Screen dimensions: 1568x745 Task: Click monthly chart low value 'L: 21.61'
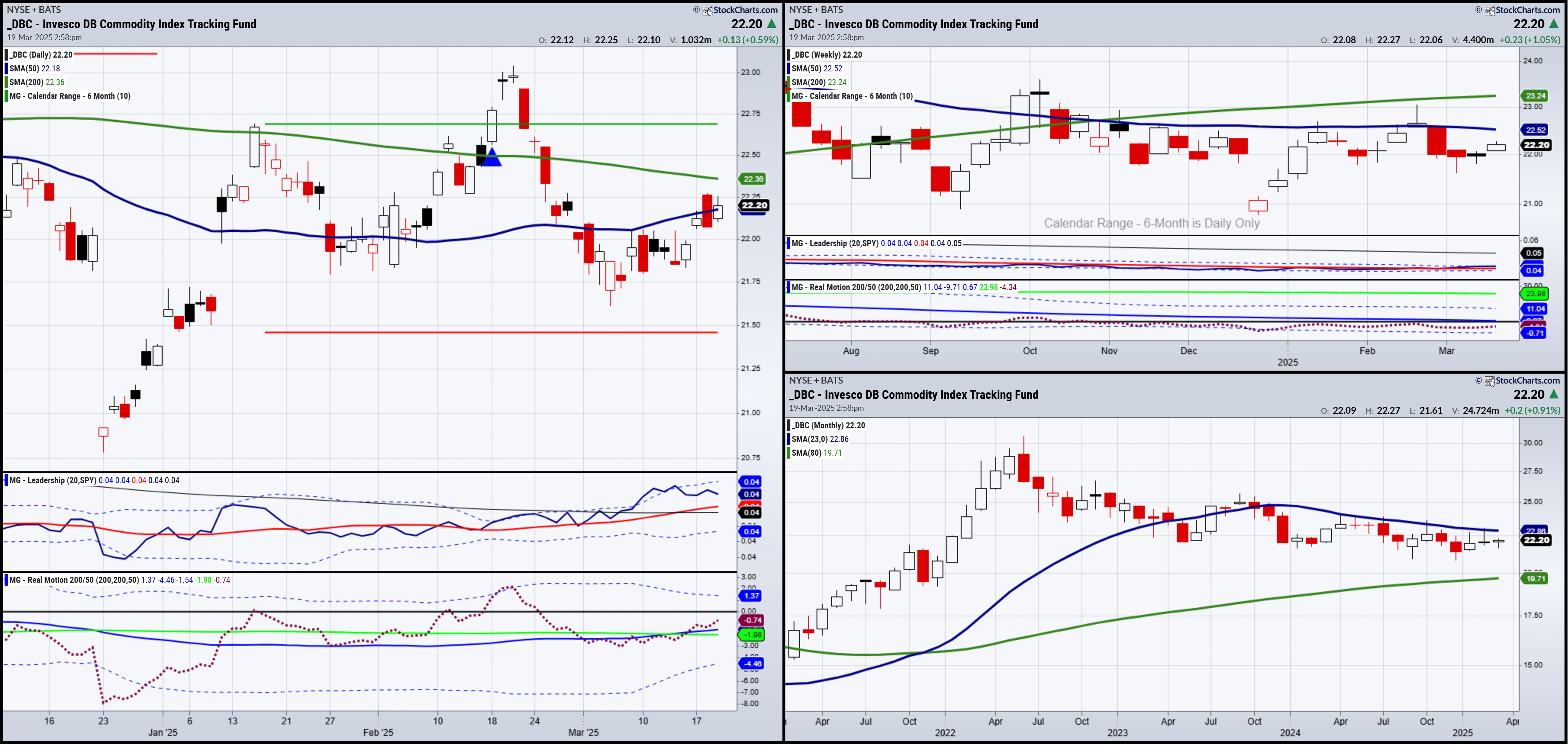[1426, 410]
